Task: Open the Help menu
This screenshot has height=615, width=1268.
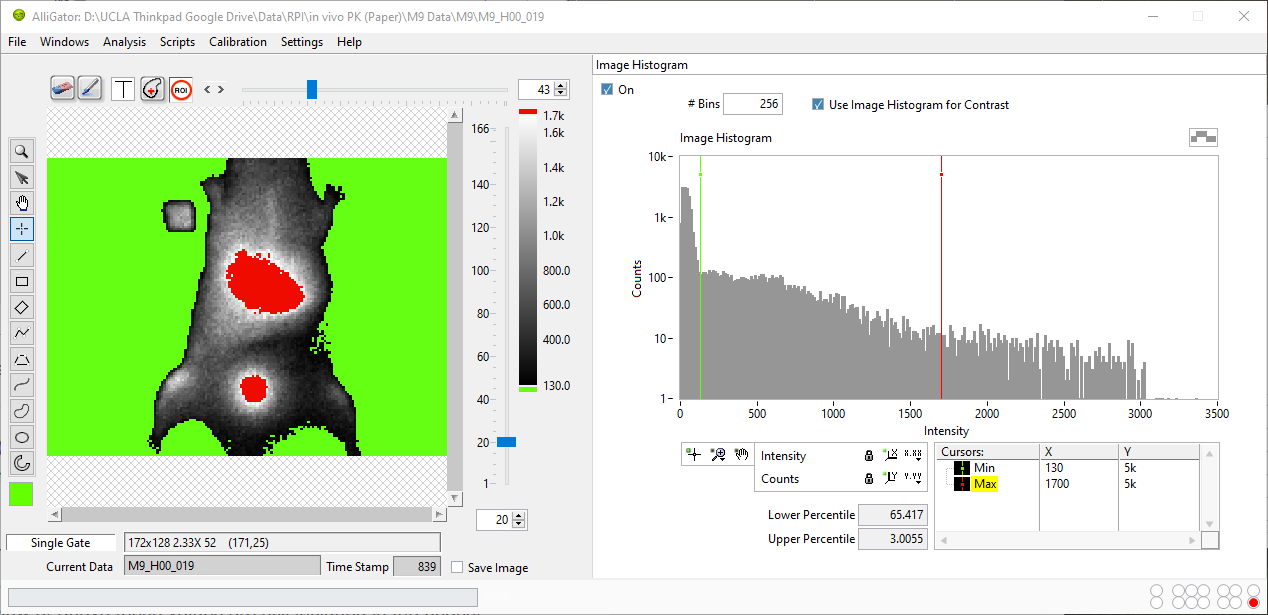Action: pos(349,42)
